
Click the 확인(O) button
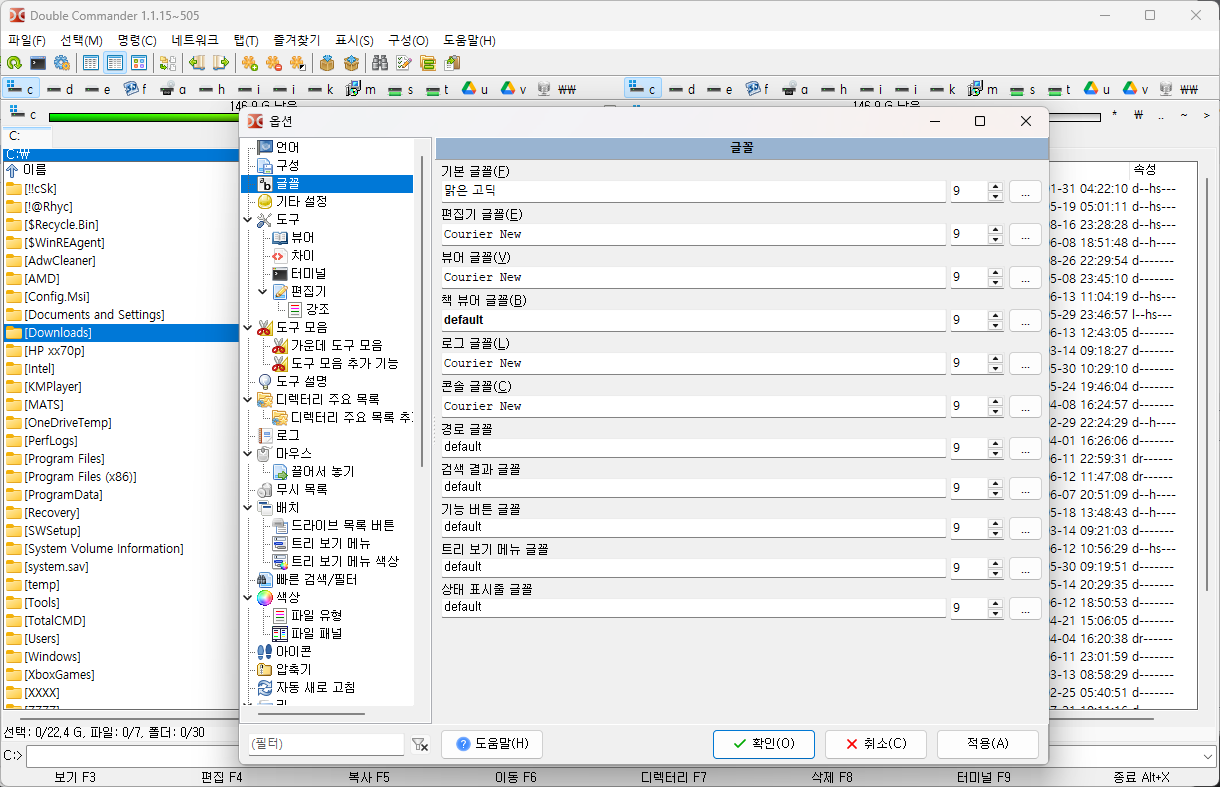point(764,744)
